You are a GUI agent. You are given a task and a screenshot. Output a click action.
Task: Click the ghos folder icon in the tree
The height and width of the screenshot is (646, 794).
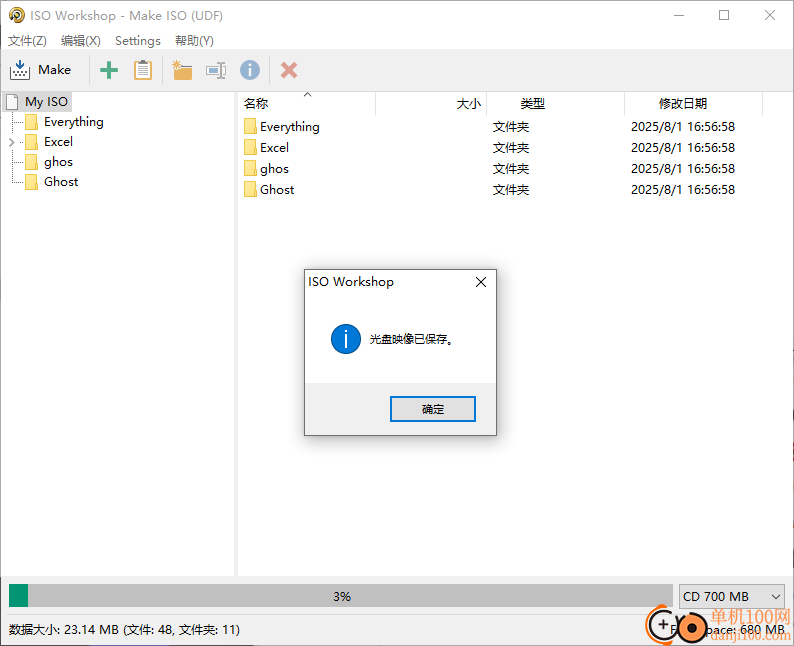pyautogui.click(x=31, y=162)
